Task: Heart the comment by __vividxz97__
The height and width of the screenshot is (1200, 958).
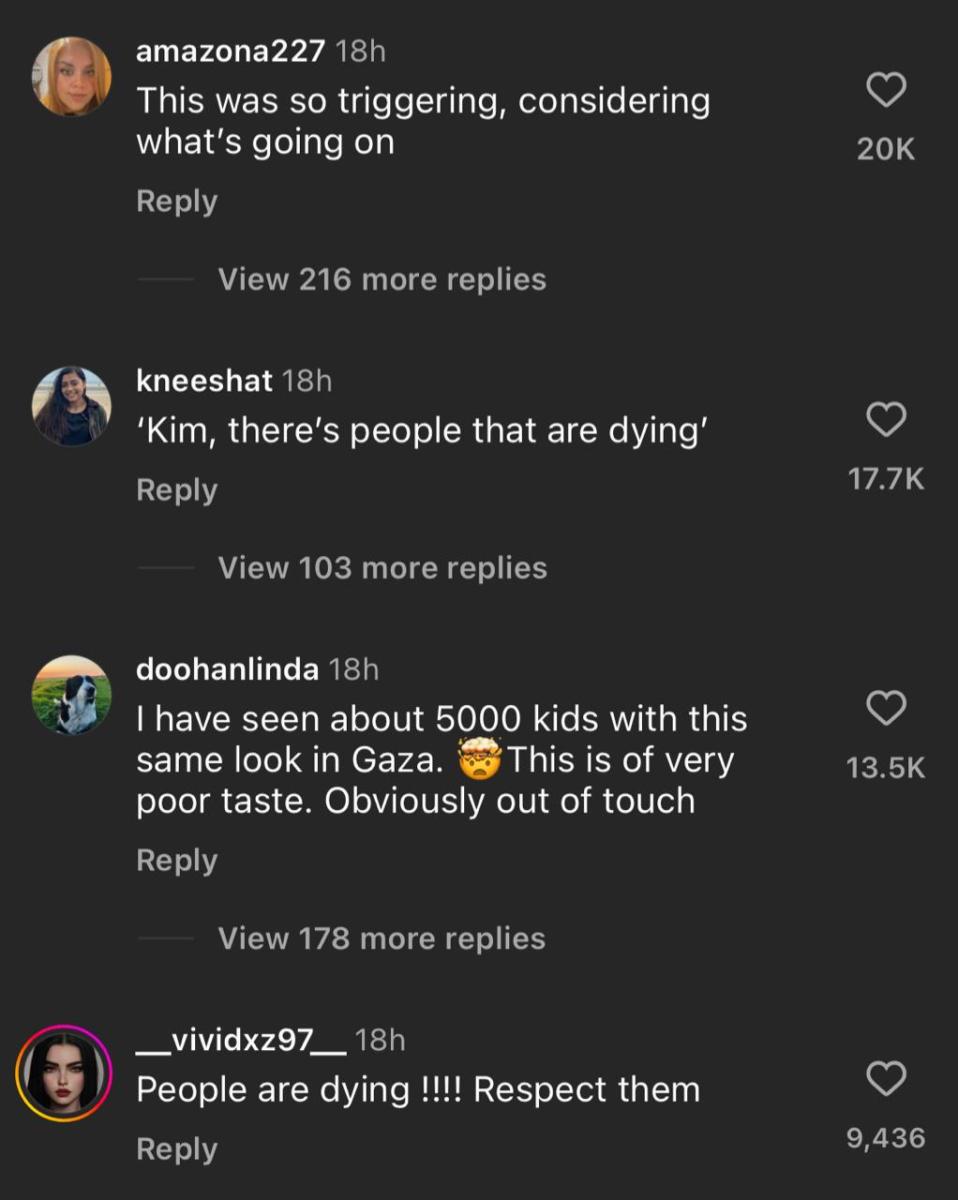Action: pos(885,1079)
